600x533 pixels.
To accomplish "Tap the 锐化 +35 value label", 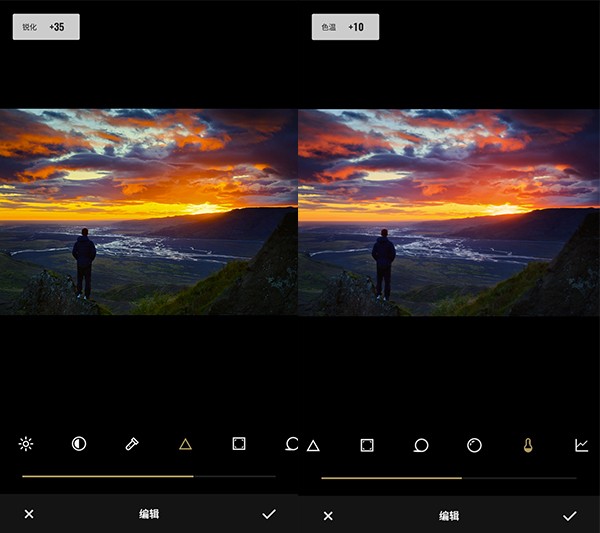I will tap(46, 27).
